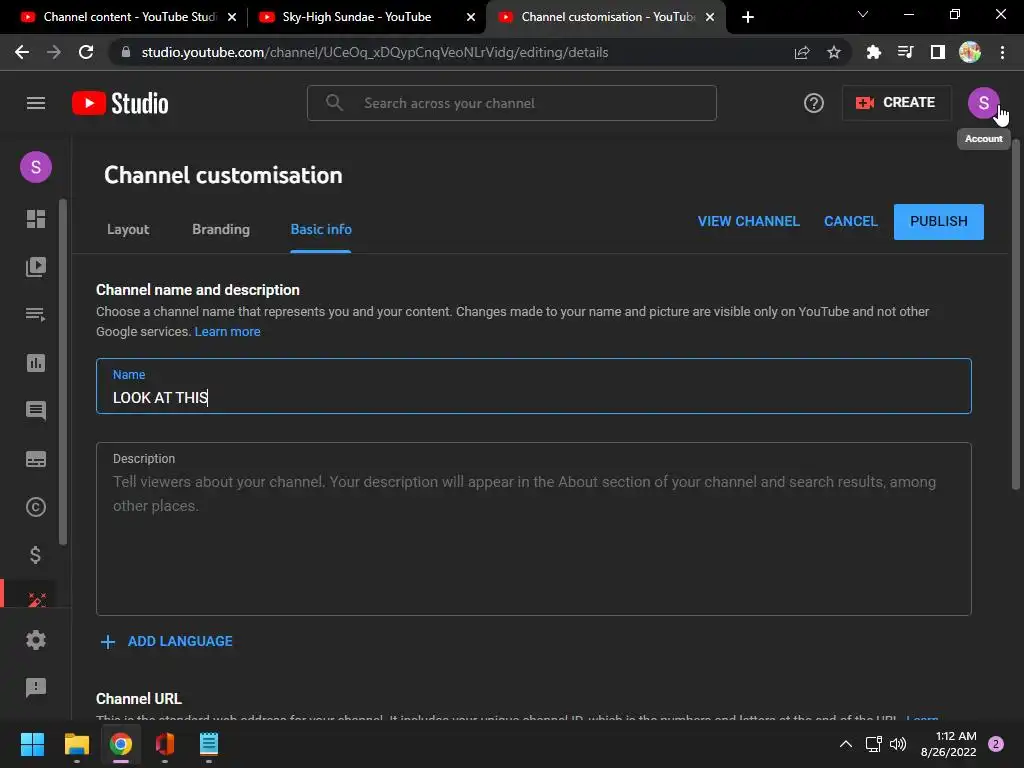Share this page from address bar
1024x768 pixels.
click(x=802, y=52)
